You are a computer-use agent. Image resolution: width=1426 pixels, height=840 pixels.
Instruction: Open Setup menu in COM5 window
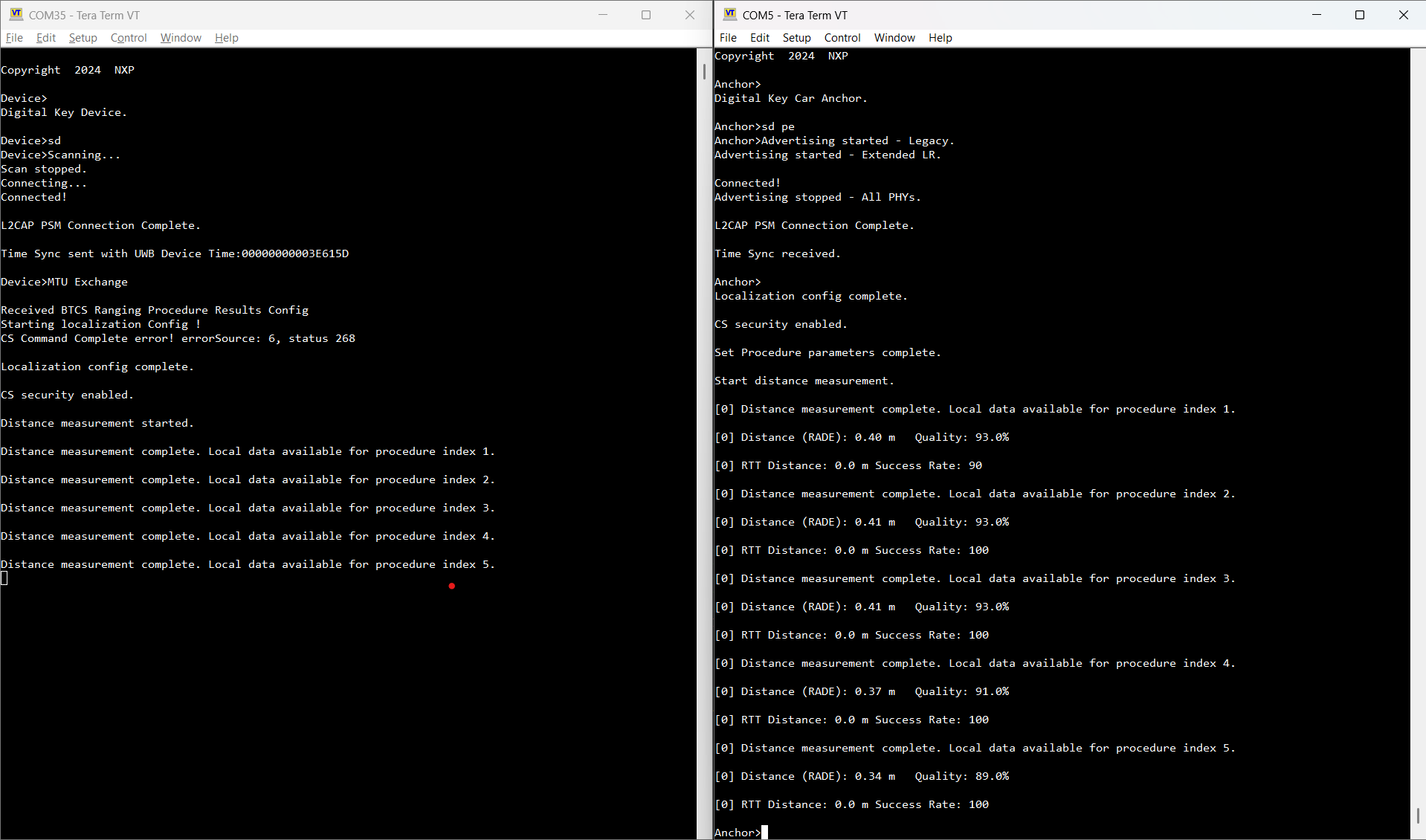click(796, 38)
